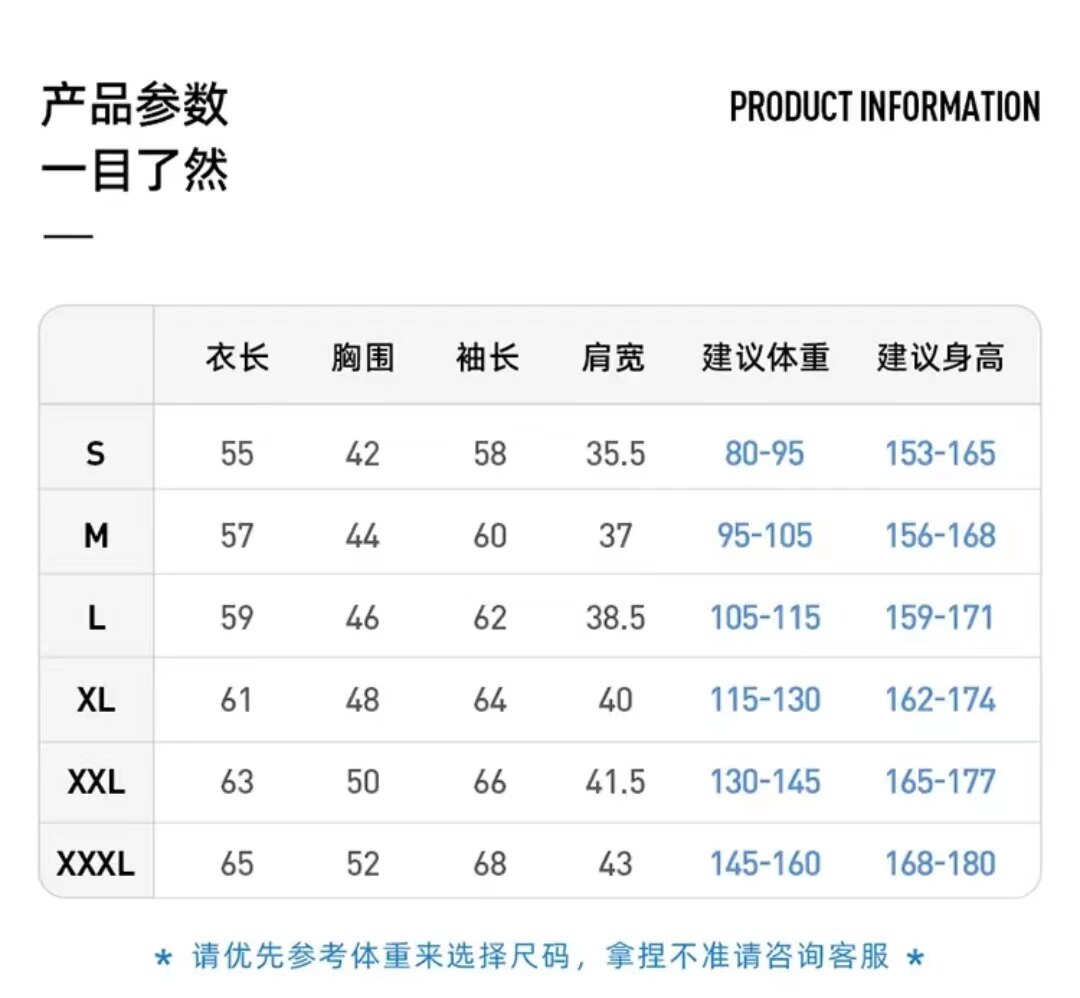The height and width of the screenshot is (998, 1080).
Task: Click chest value 42 in S row
Action: coord(362,454)
